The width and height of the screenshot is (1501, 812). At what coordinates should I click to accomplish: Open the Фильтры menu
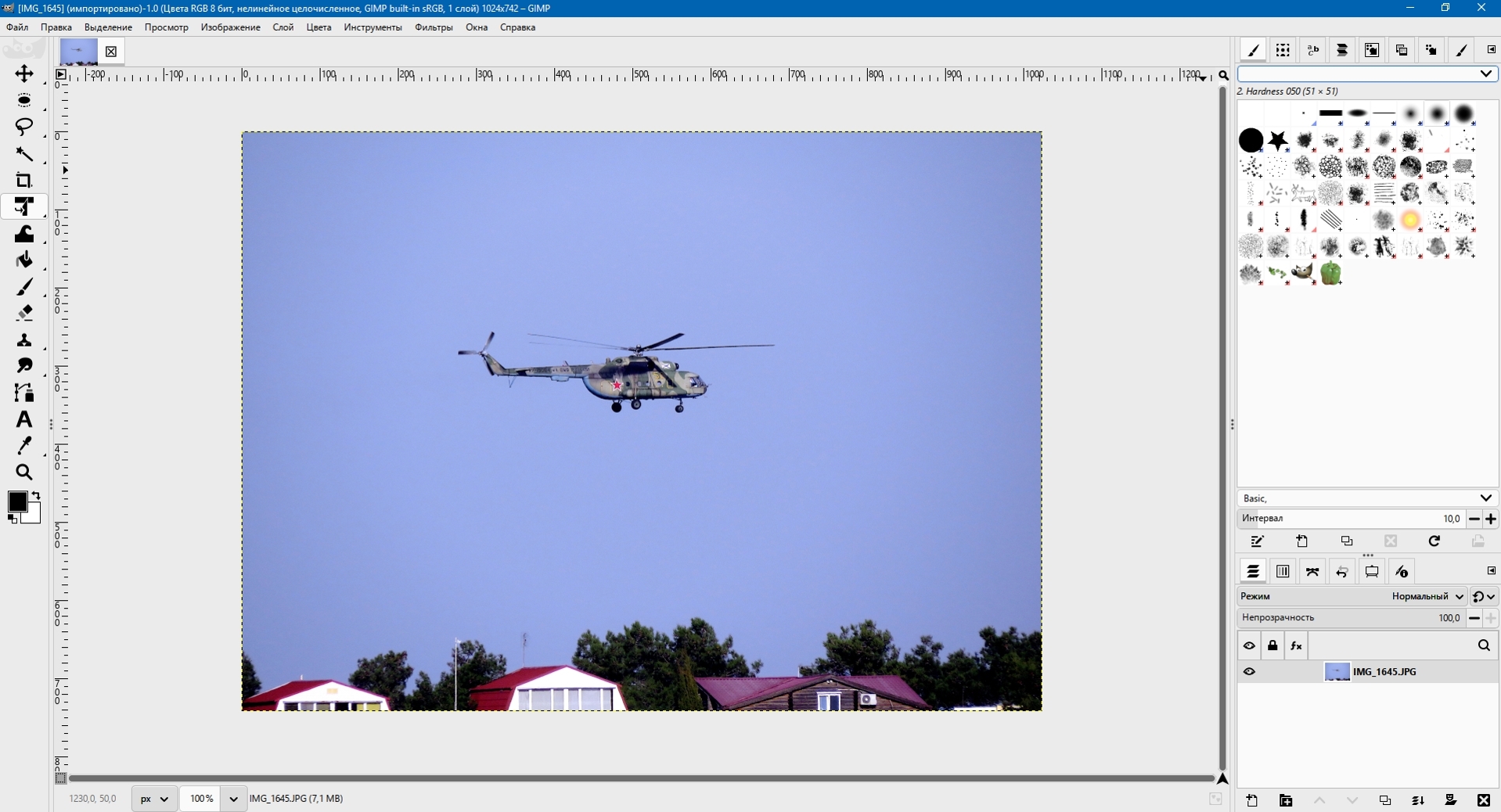[x=434, y=27]
